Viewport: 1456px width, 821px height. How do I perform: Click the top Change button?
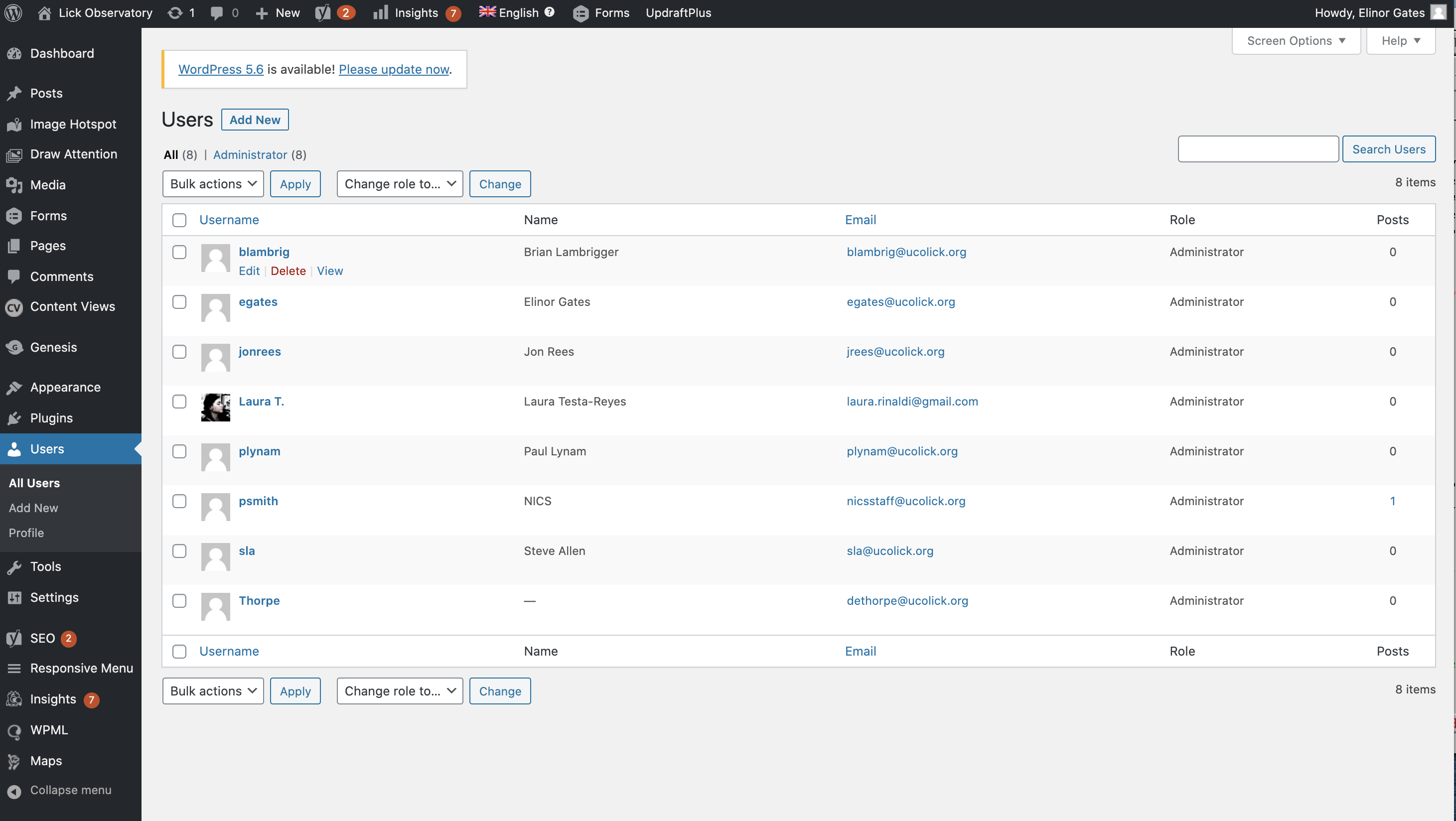point(500,184)
